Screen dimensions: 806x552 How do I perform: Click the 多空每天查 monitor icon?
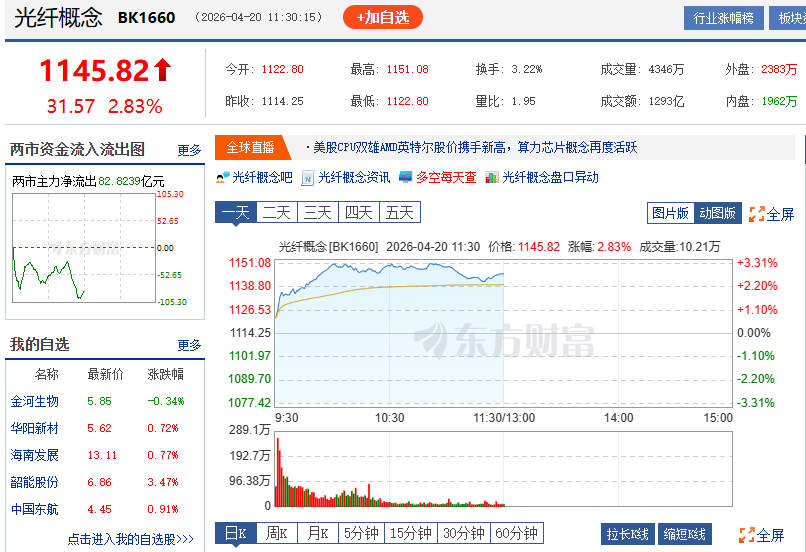click(406, 178)
